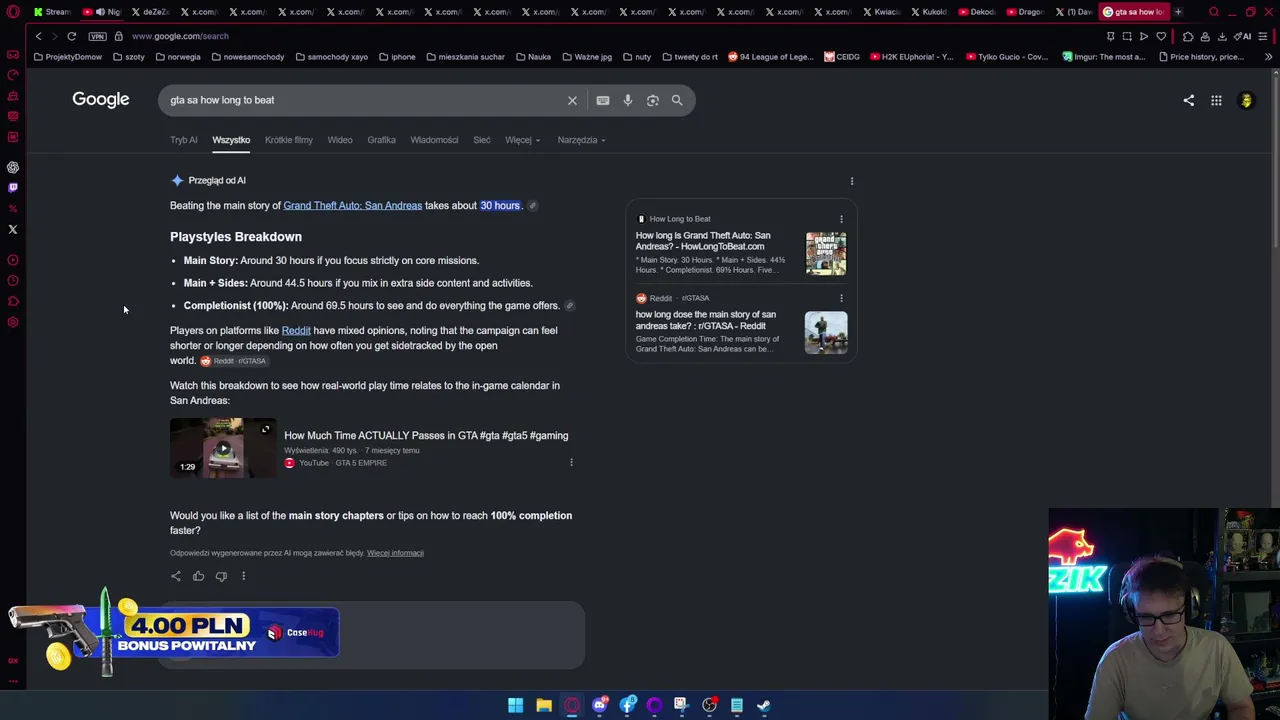This screenshot has height=720, width=1280.
Task: Share the AI overview answer
Action: tap(176, 576)
